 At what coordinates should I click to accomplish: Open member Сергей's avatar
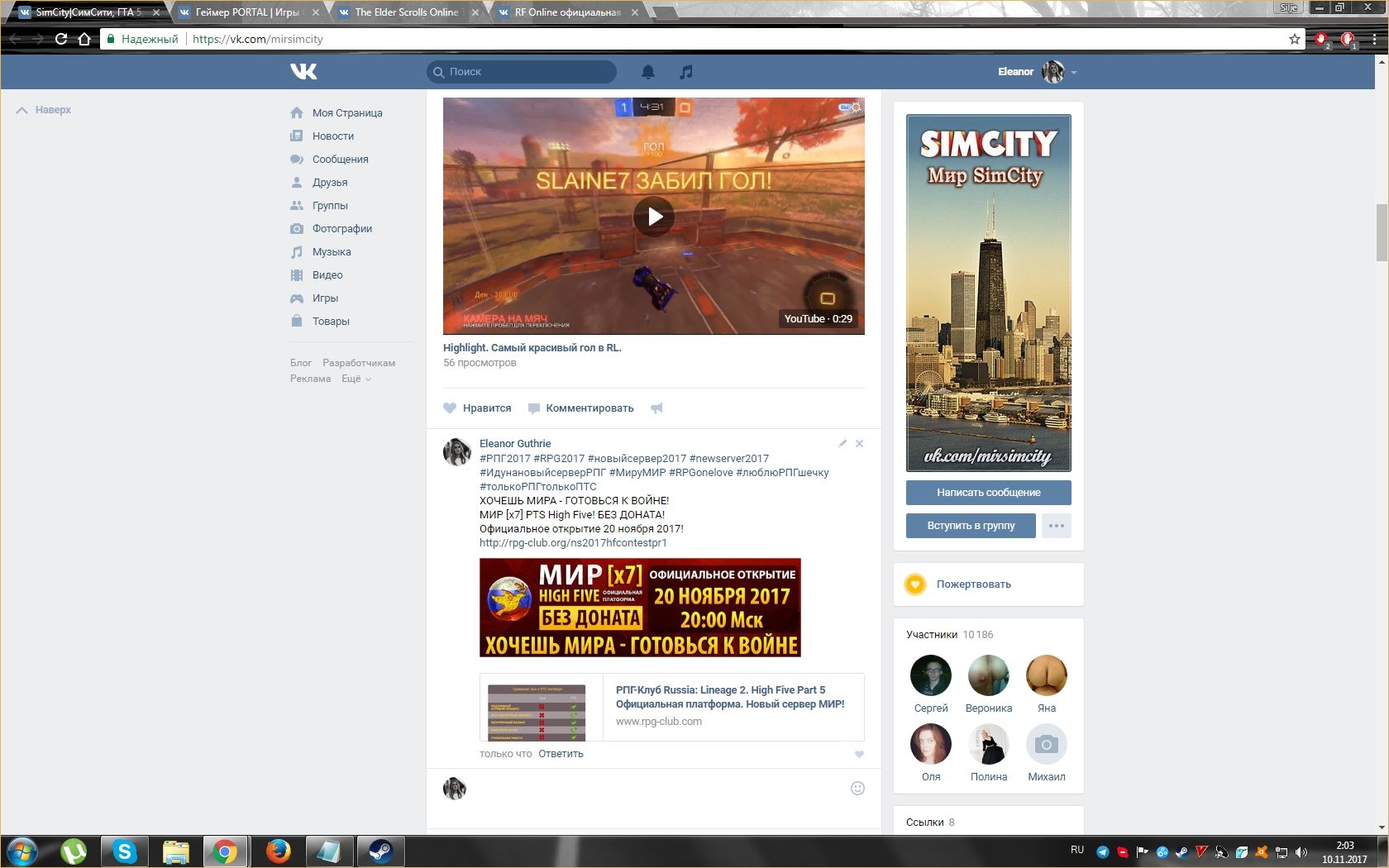(x=931, y=675)
